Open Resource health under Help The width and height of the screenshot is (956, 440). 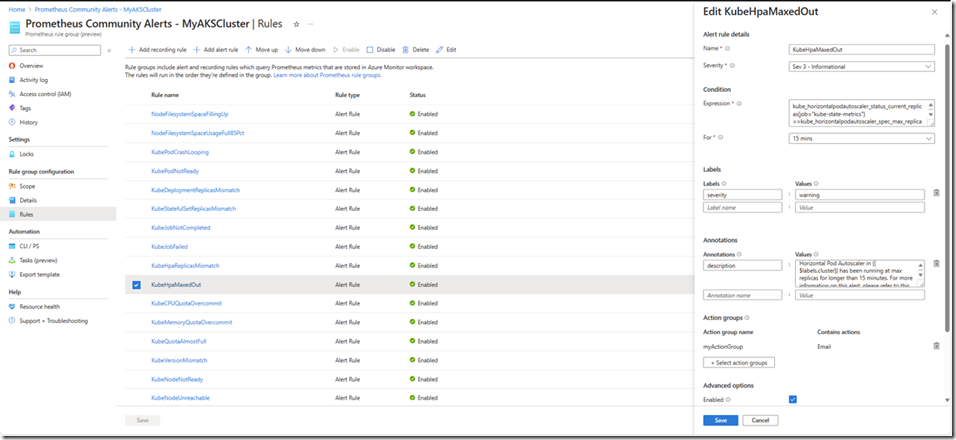tap(40, 307)
